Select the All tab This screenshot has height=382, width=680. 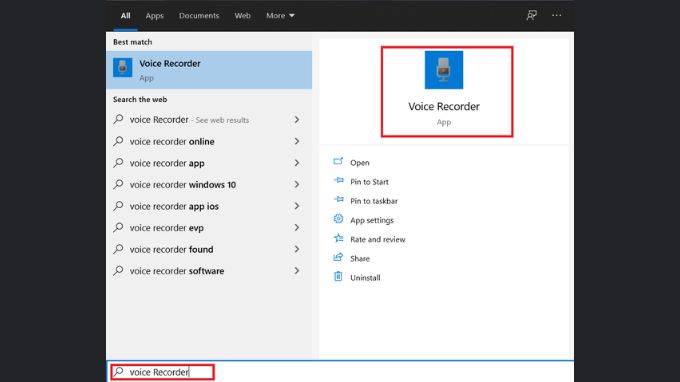(125, 16)
